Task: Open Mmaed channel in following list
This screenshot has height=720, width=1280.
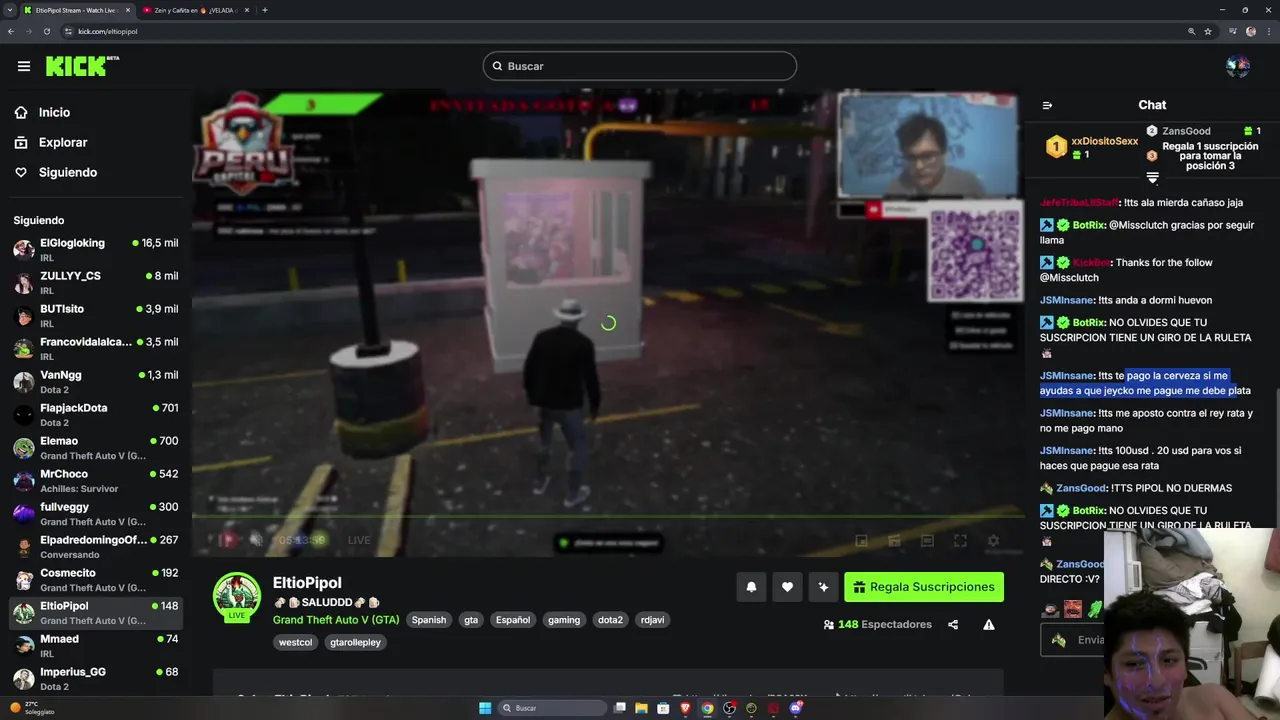Action: [96, 646]
